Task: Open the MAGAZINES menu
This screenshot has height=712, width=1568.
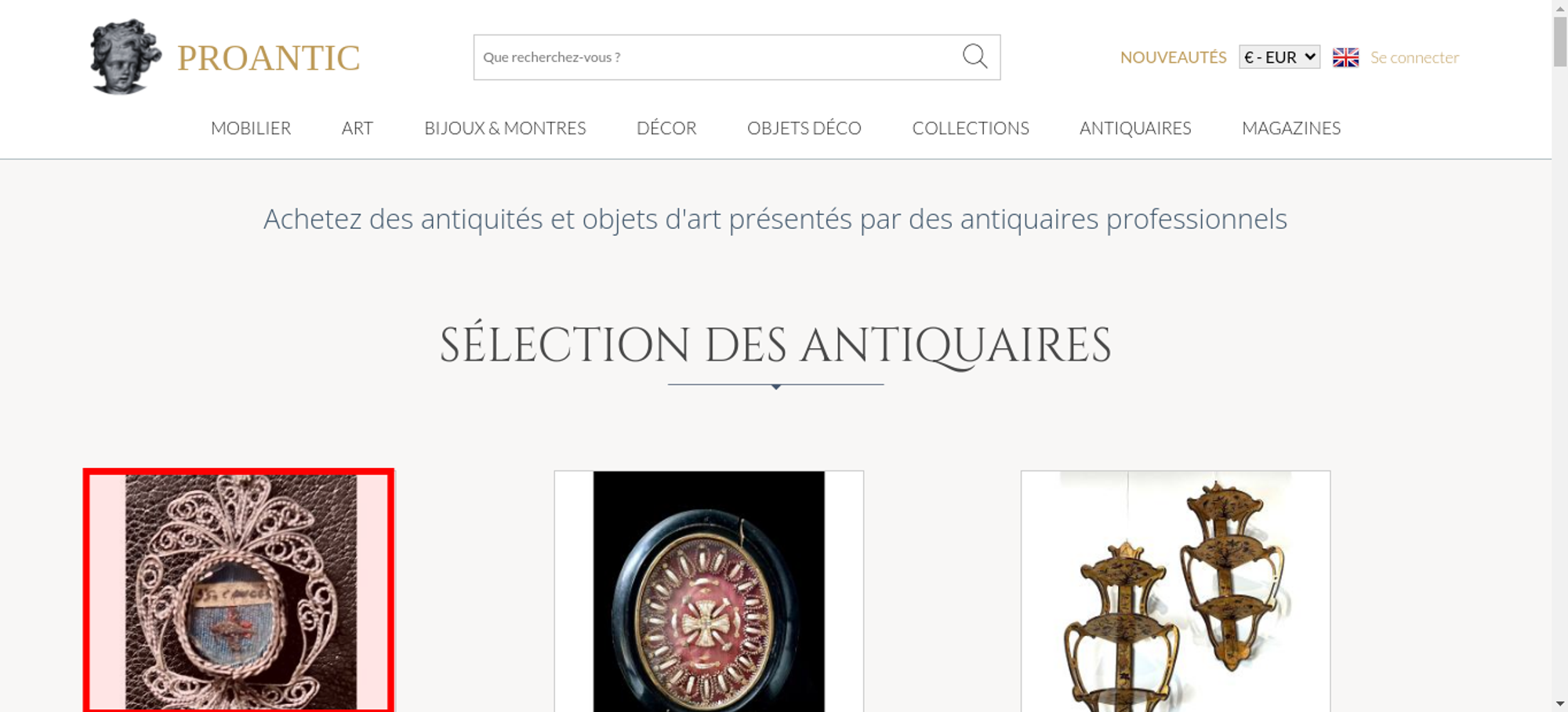Action: click(1291, 128)
